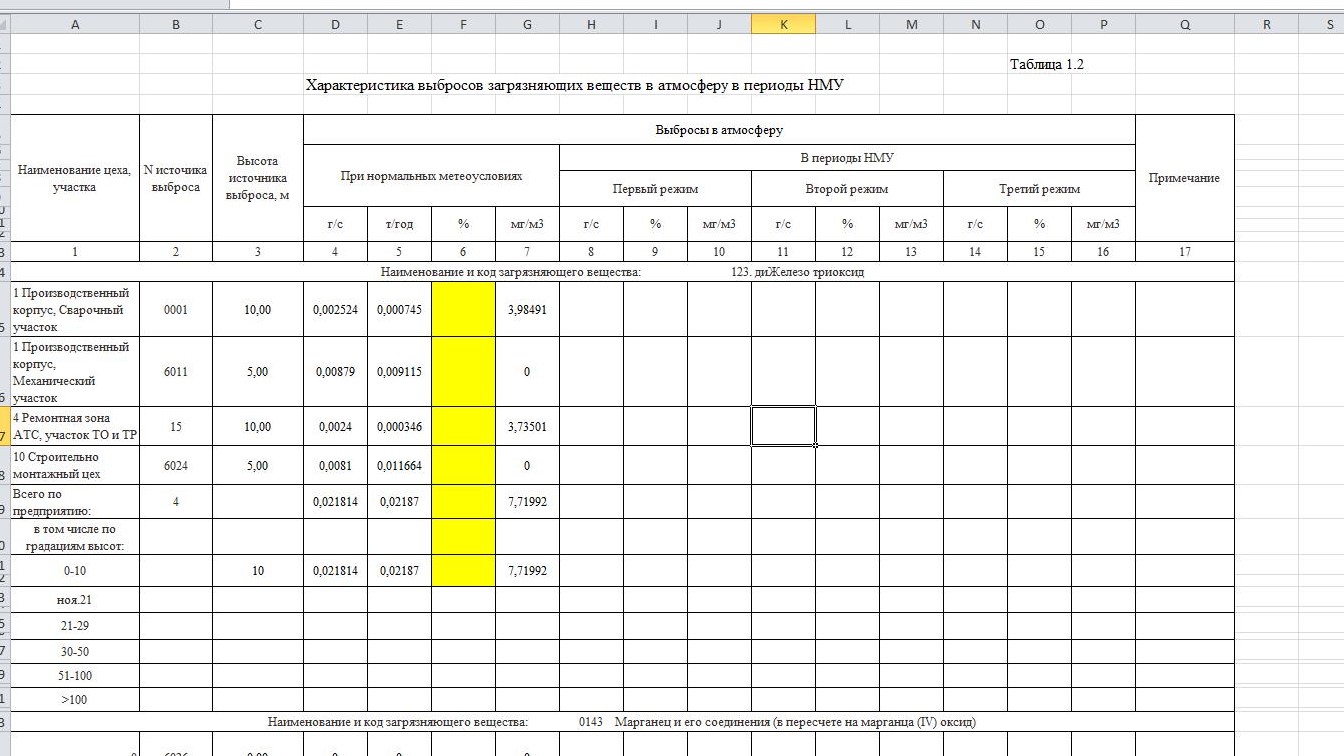Viewport: 1344px width, 756px height.
Task: Select source number cell 6011
Action: [176, 372]
